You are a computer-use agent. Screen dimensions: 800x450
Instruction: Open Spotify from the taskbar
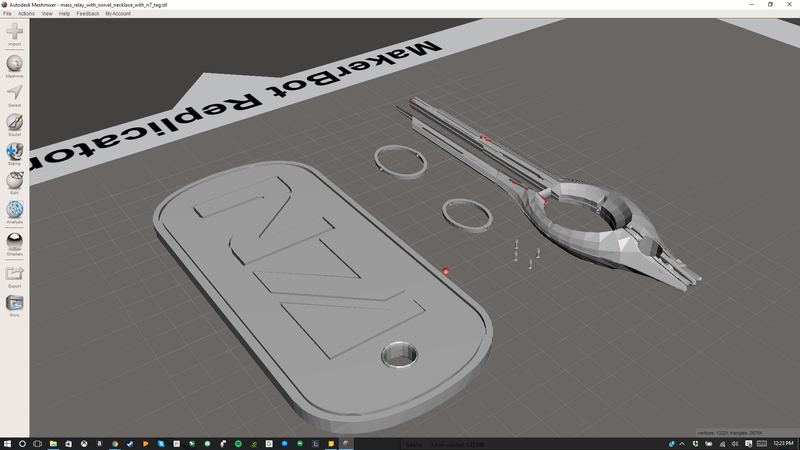[x=238, y=443]
